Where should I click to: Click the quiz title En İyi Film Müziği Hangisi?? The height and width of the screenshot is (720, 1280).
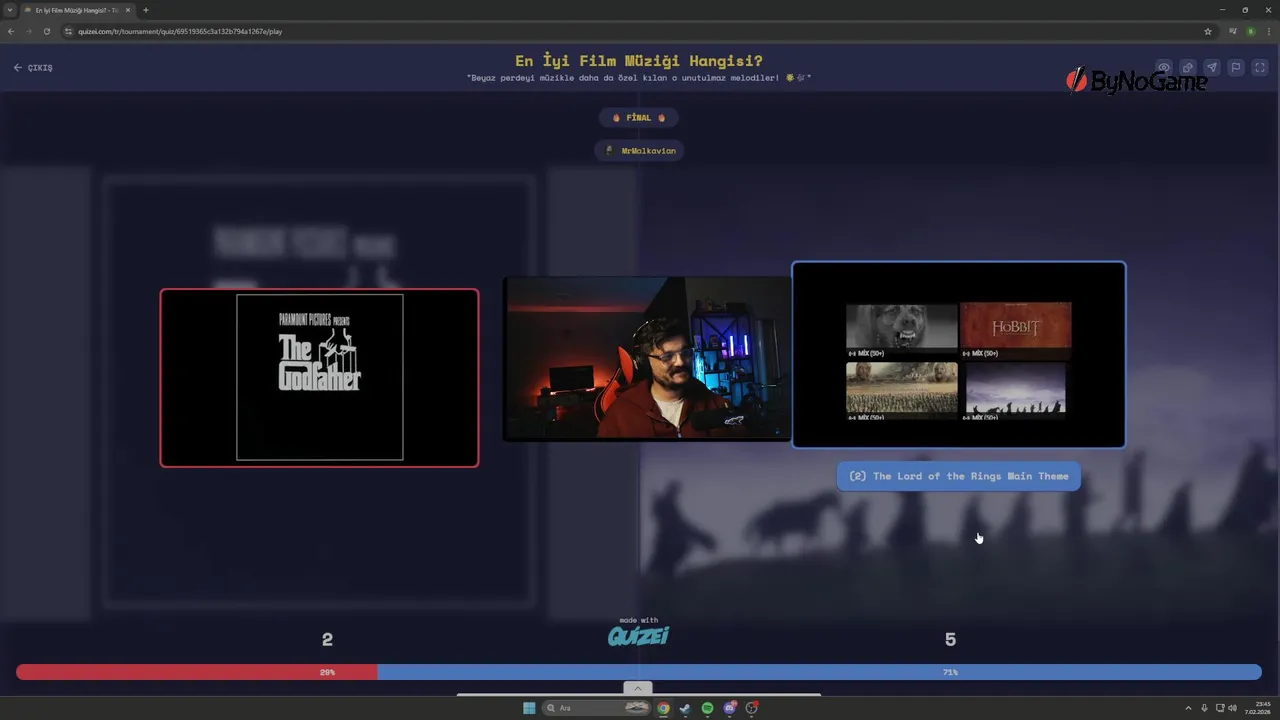pos(639,61)
